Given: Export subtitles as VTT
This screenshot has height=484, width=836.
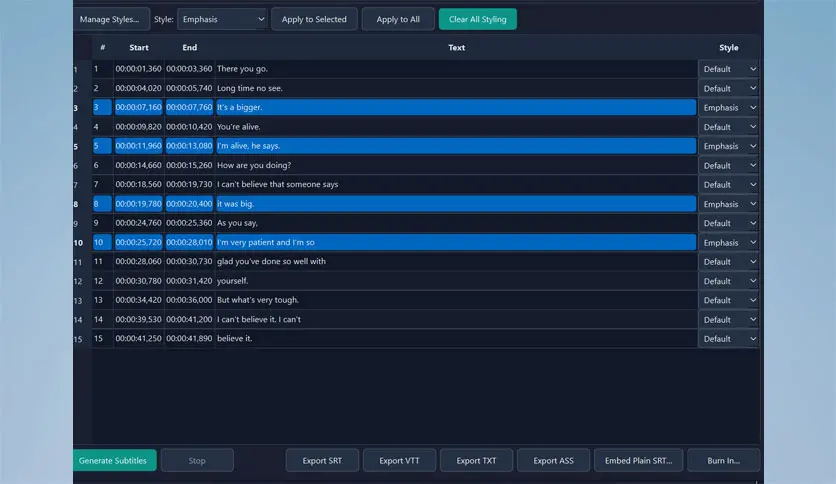Looking at the screenshot, I should 399,461.
